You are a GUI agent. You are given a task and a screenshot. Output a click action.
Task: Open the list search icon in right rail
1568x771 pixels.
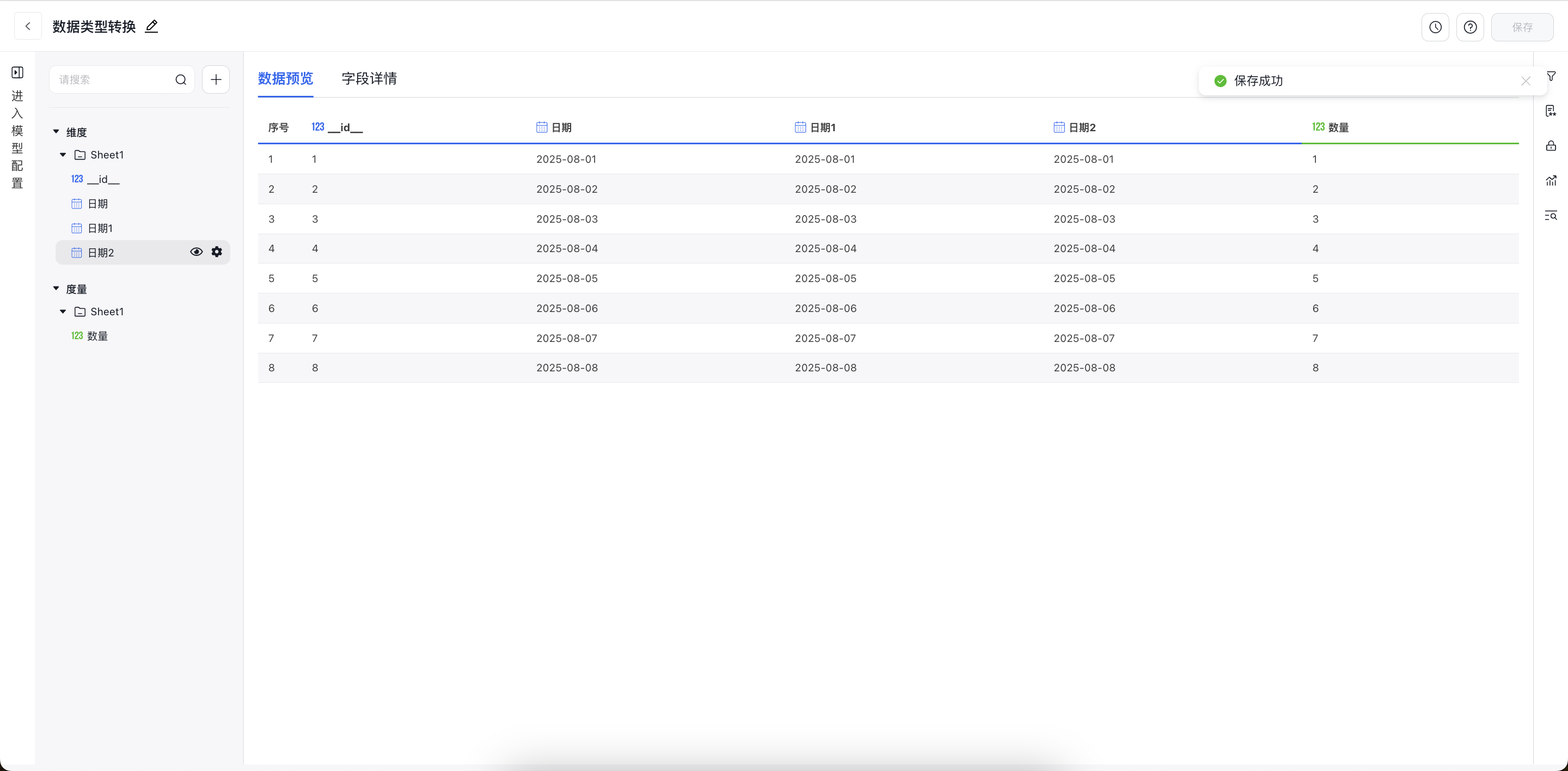pos(1551,216)
